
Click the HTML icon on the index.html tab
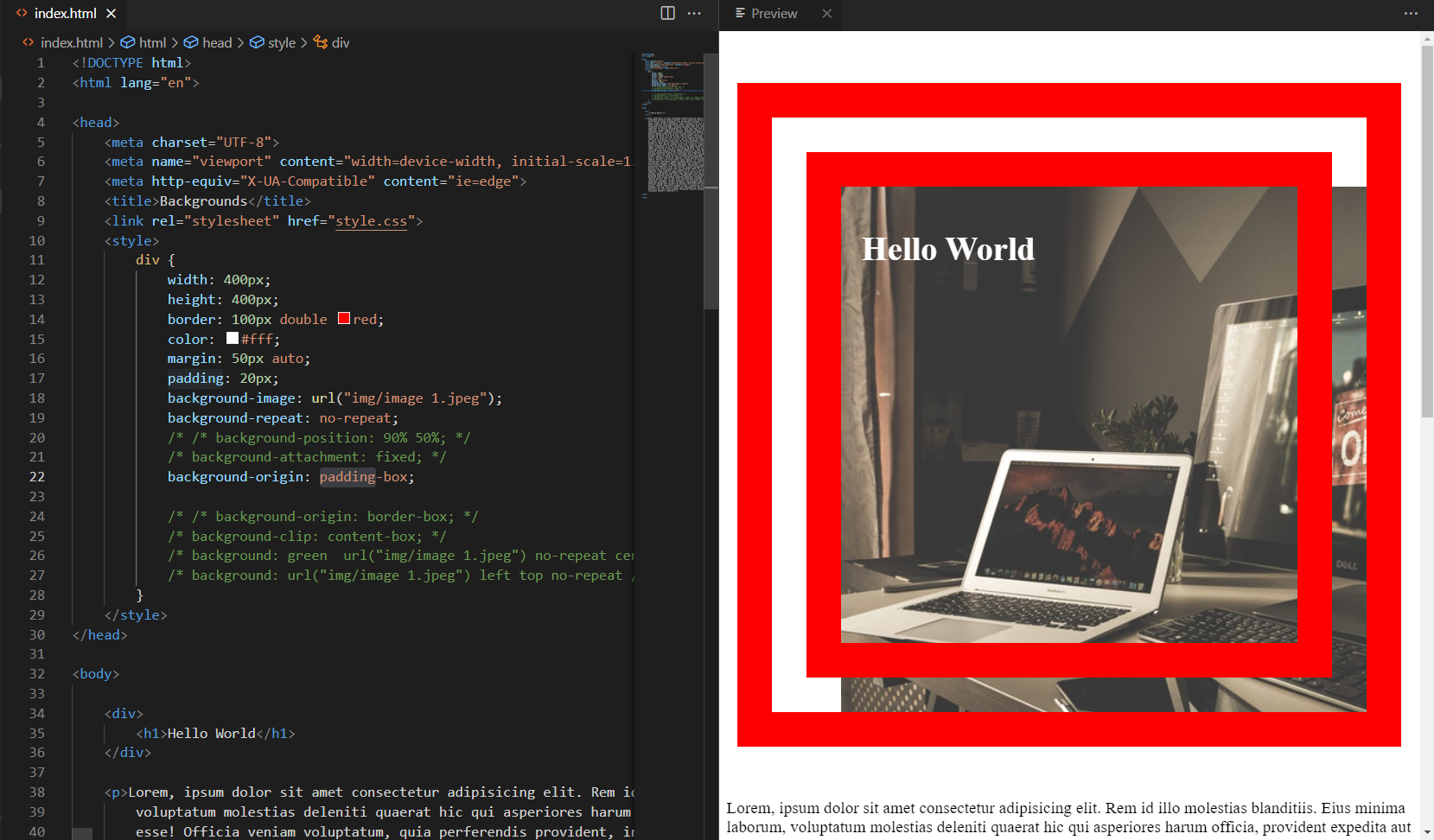tap(22, 13)
